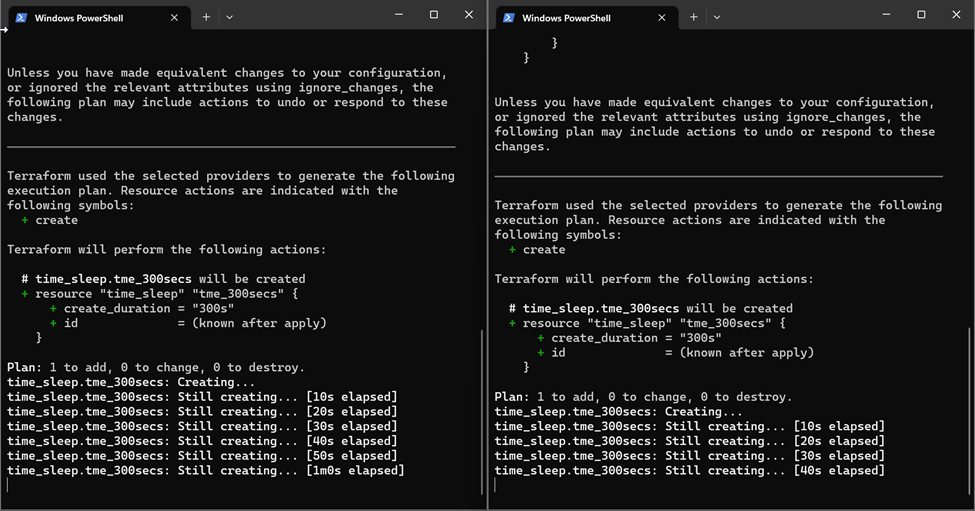Click '[40s elapsed]' line in right window
Image resolution: width=975 pixels, height=511 pixels.
[690, 471]
